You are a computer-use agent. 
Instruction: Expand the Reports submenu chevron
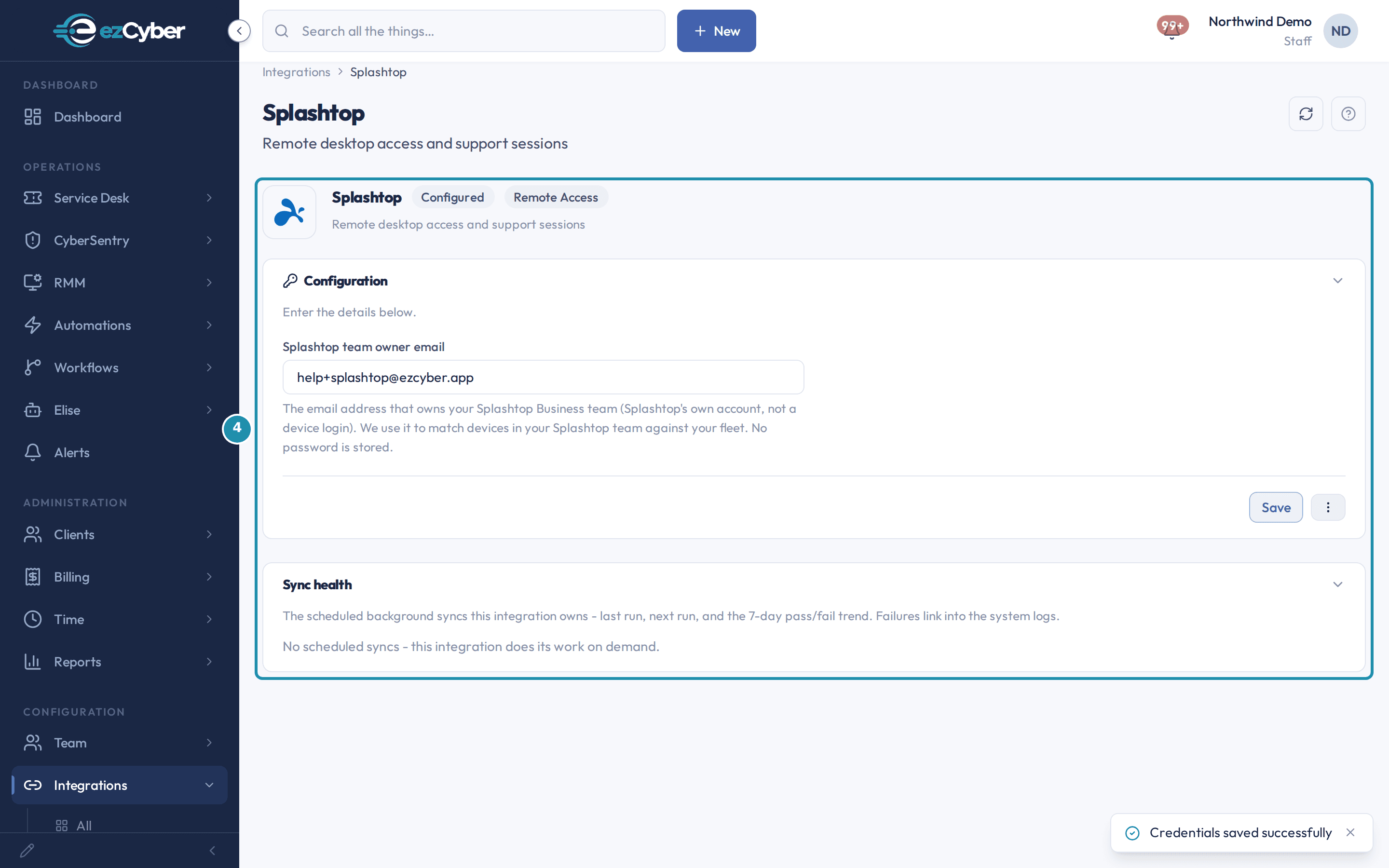point(209,662)
